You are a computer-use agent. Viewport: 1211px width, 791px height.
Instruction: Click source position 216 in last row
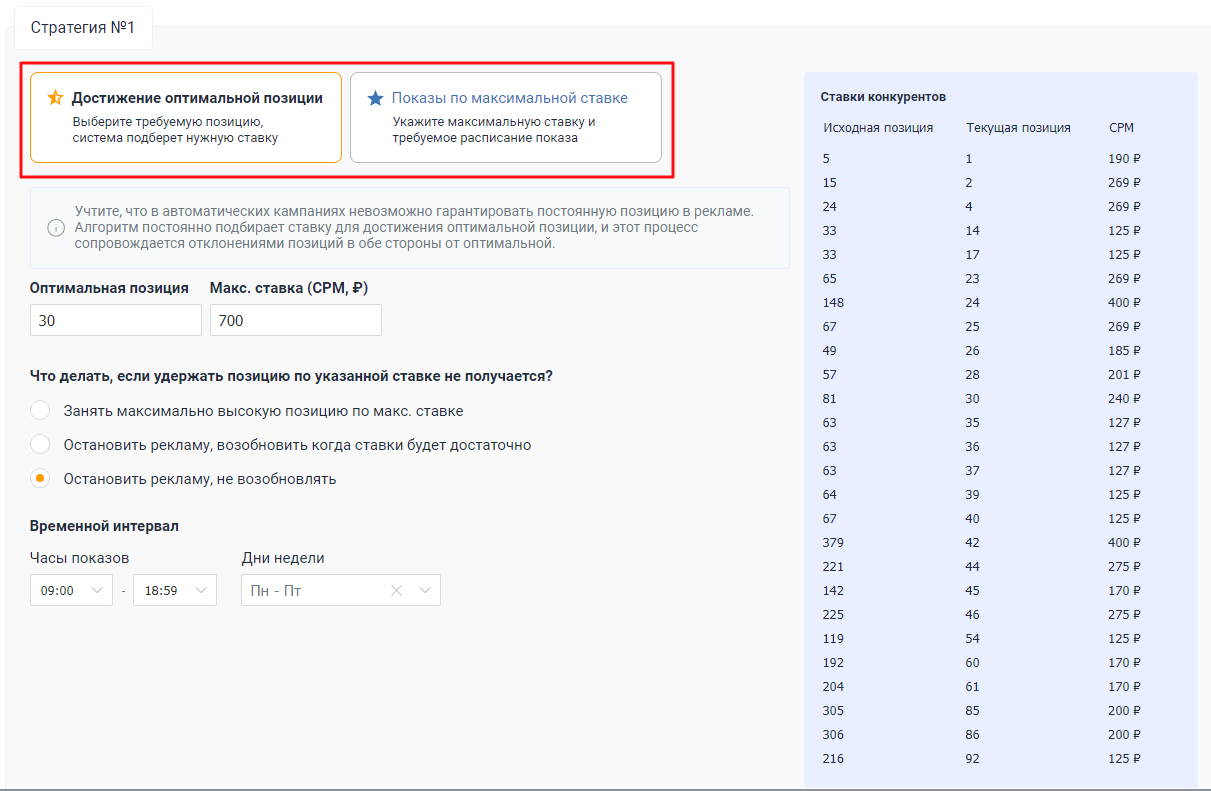click(833, 759)
